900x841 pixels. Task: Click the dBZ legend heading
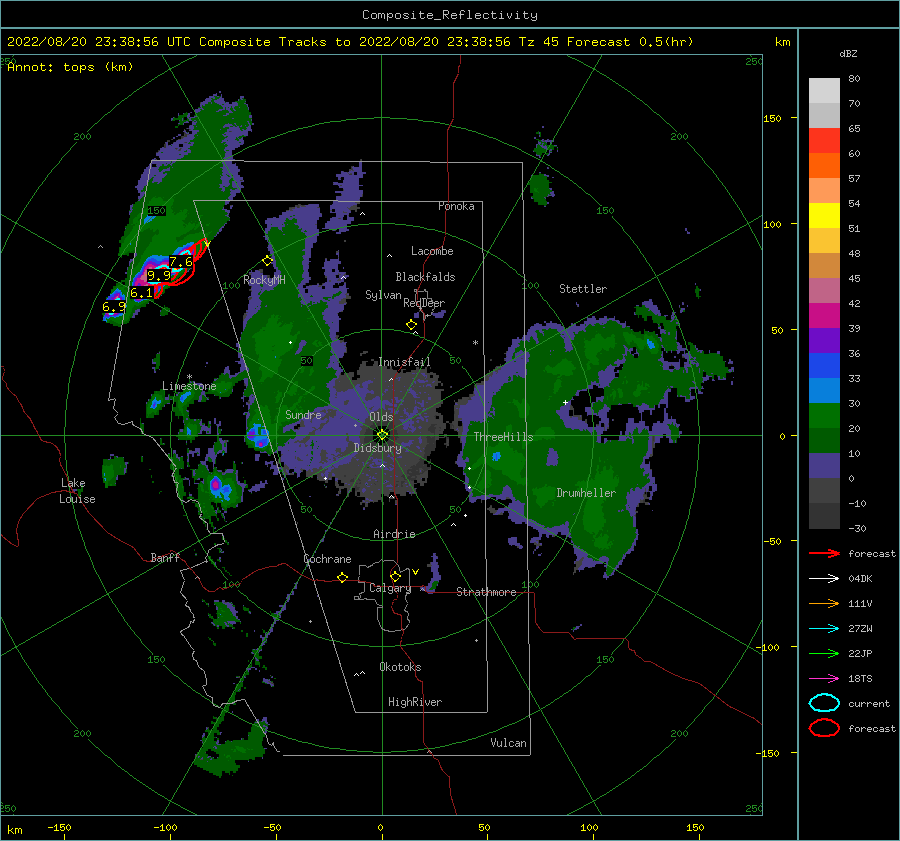tap(848, 54)
